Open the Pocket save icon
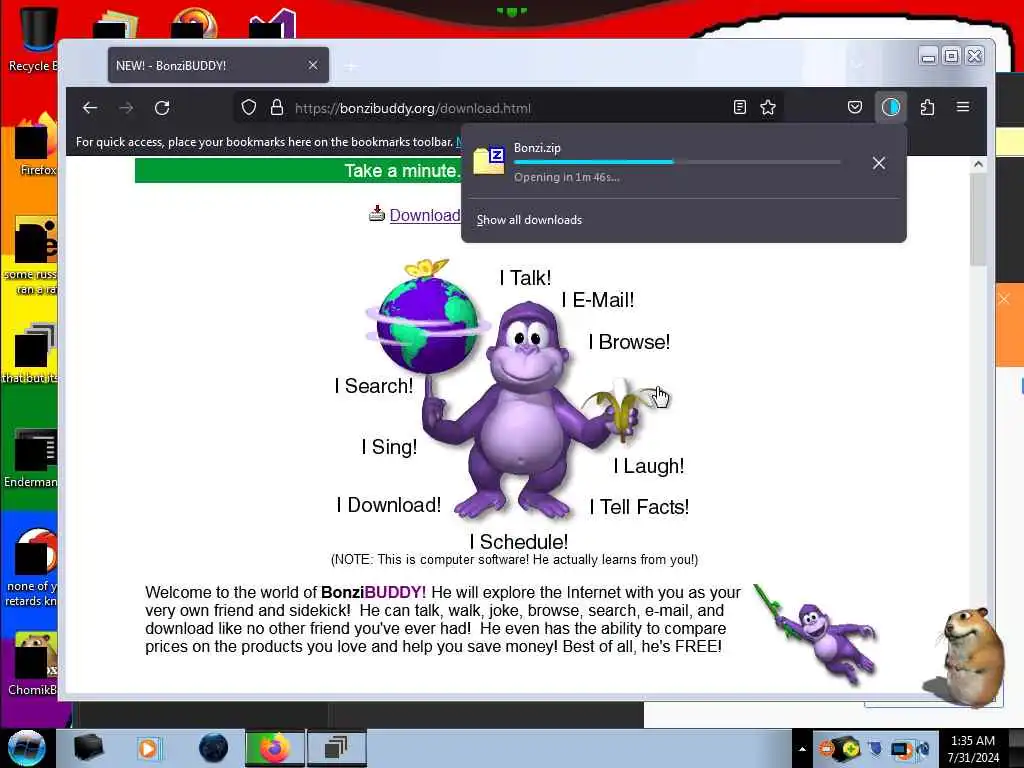This screenshot has width=1024, height=768. click(855, 107)
